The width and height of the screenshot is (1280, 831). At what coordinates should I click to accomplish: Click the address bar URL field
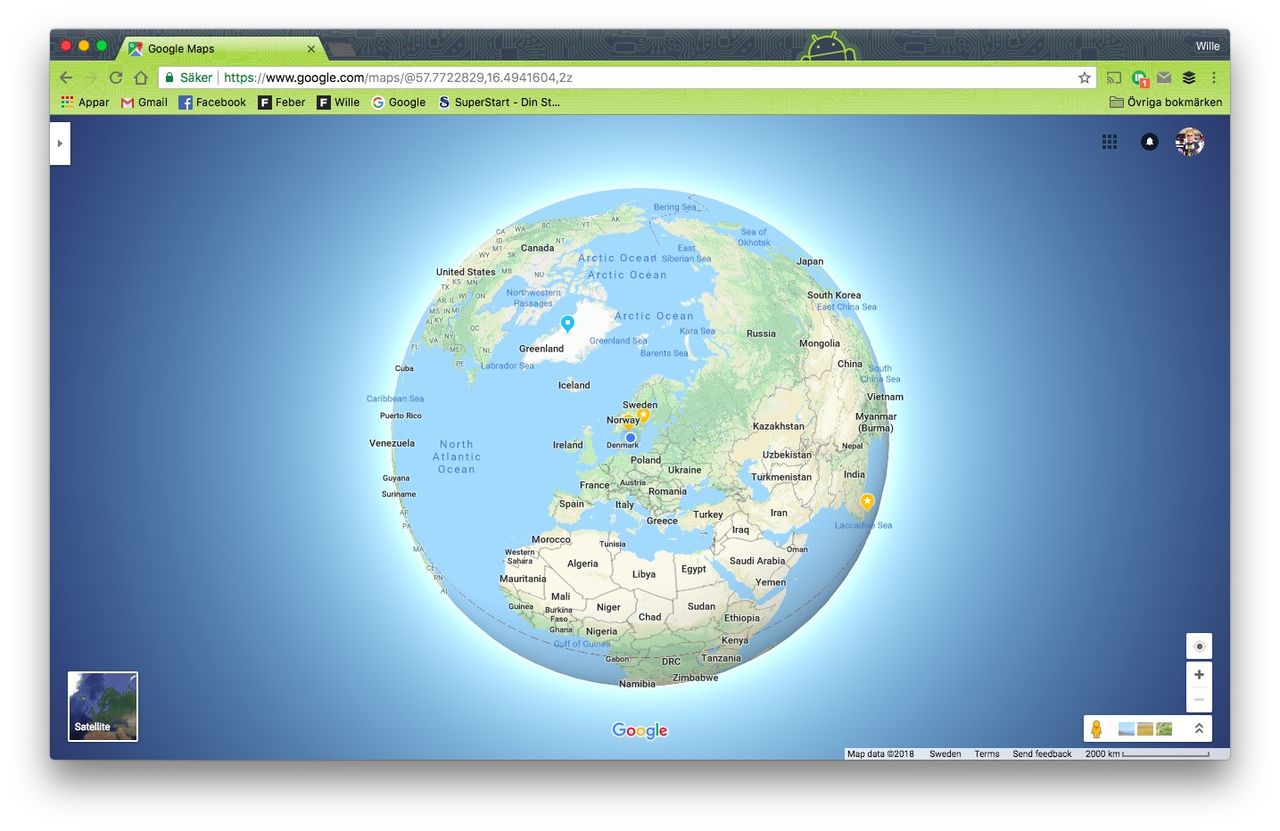[400, 77]
